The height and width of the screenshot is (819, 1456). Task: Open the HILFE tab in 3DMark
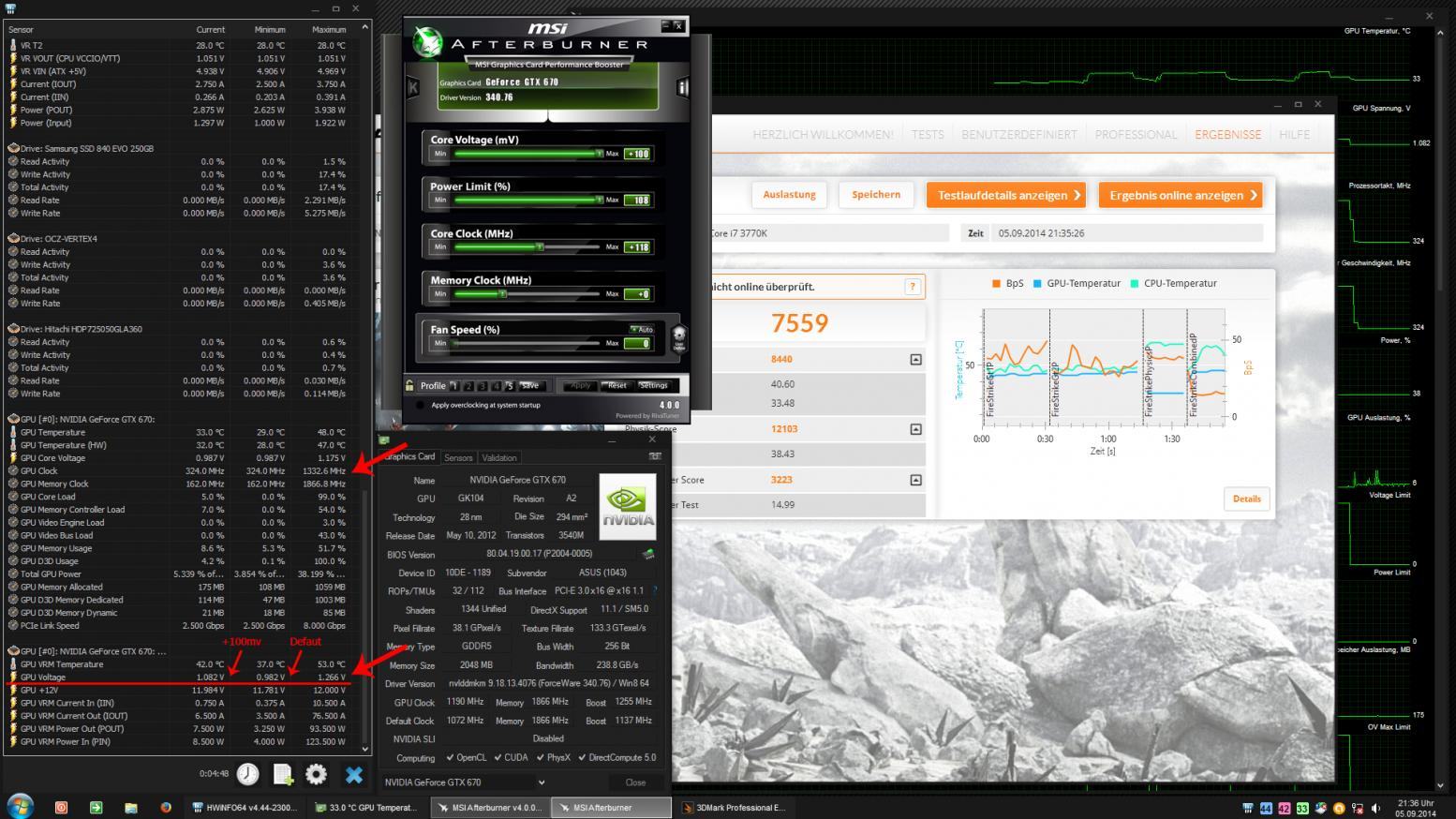tap(1294, 134)
